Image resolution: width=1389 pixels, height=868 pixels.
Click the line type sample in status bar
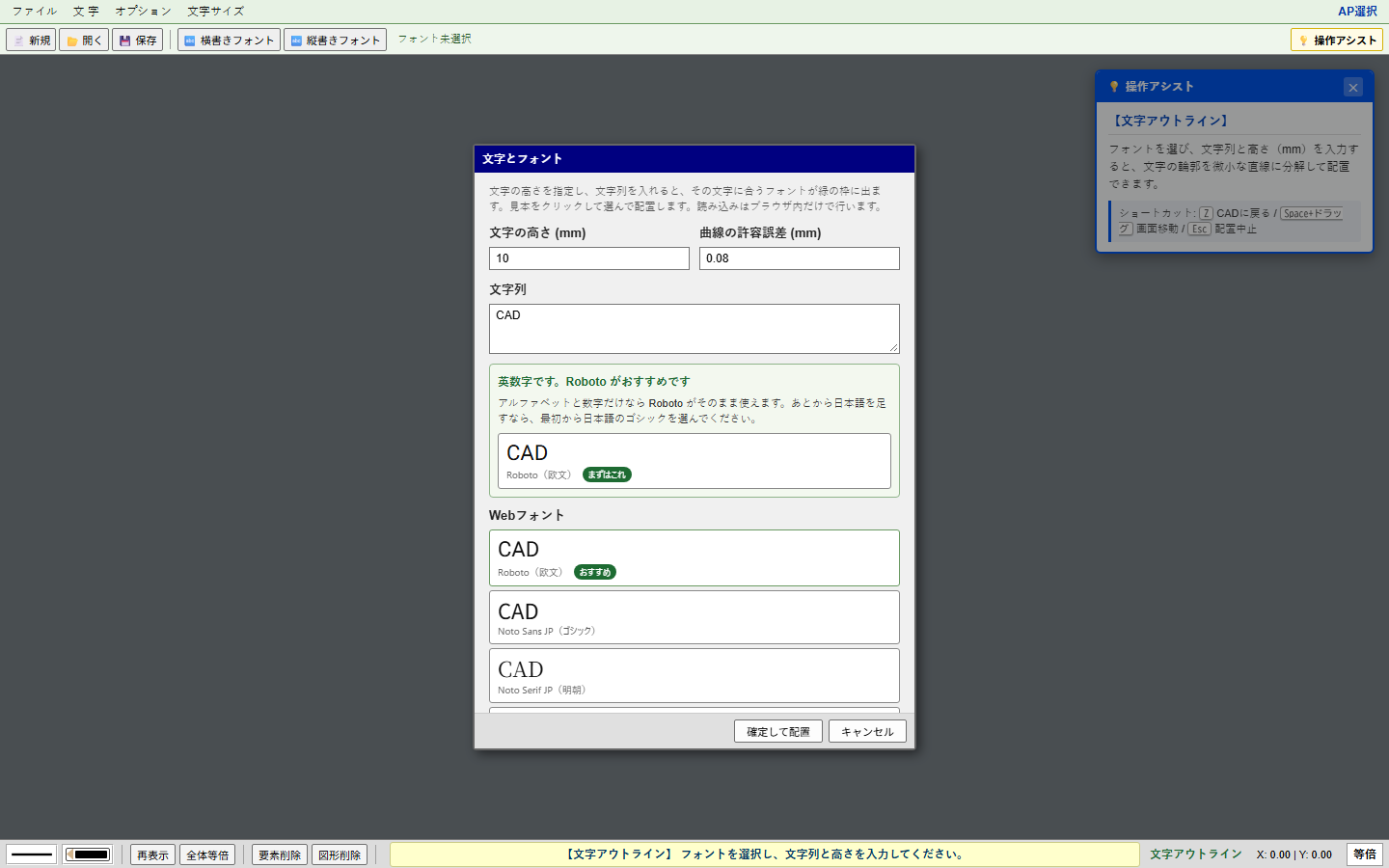32,854
